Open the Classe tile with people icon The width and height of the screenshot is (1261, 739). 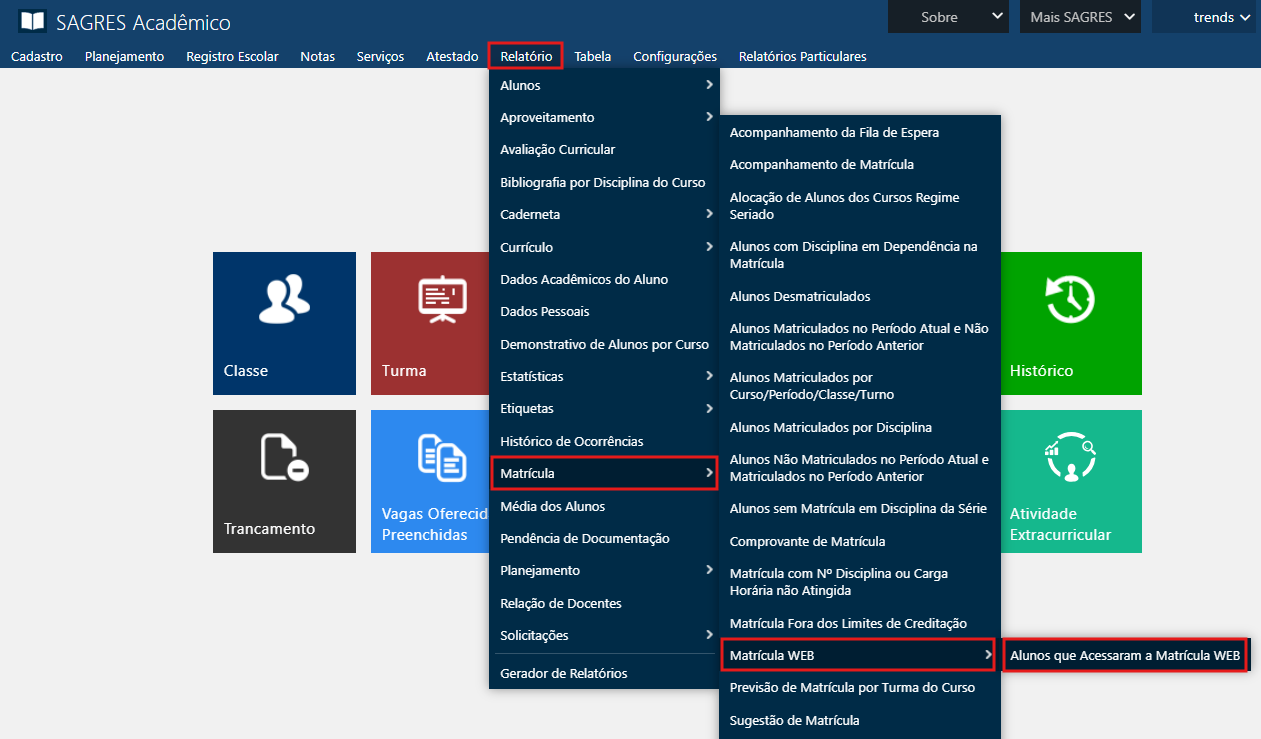[284, 322]
